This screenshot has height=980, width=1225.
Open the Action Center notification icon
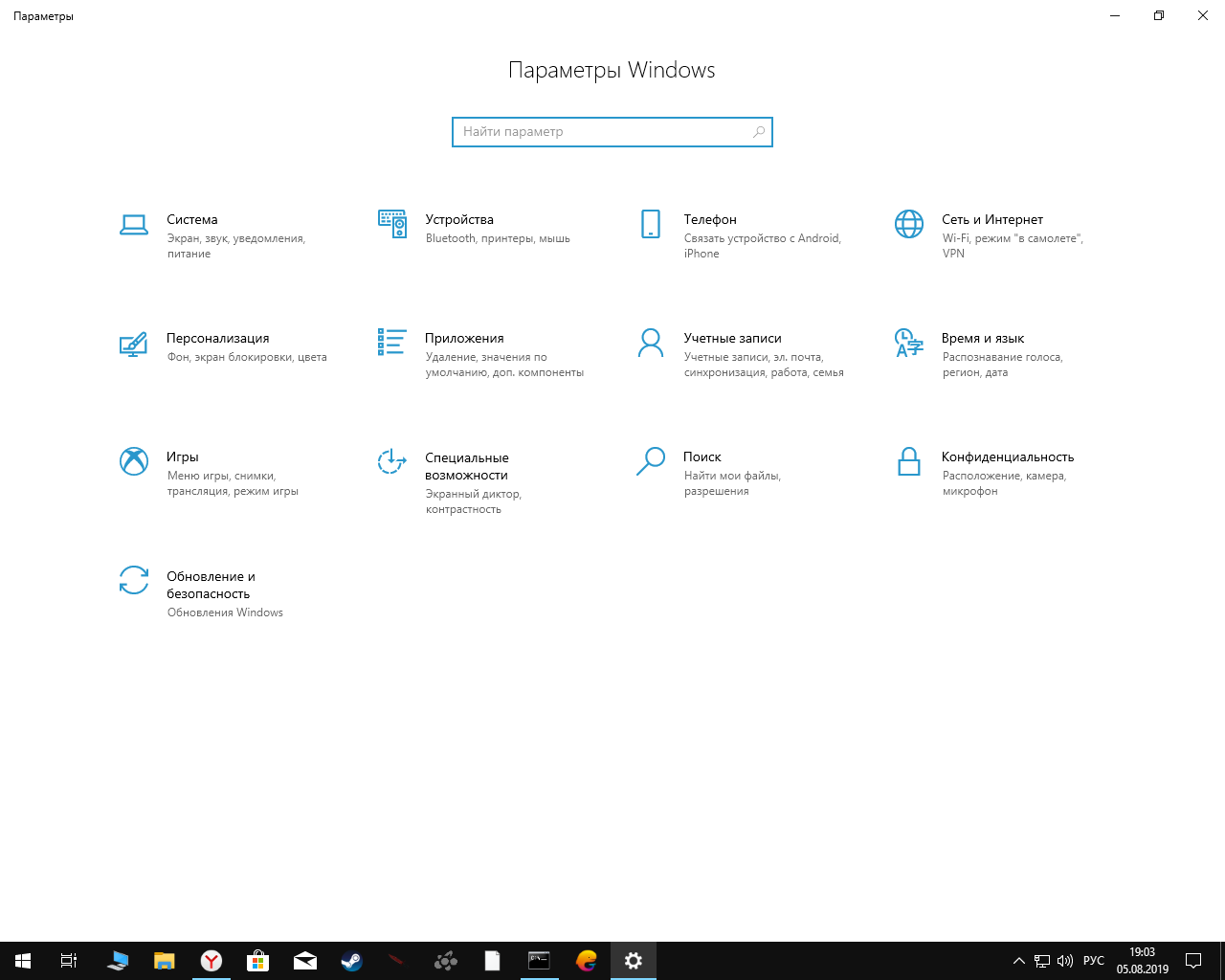[x=1193, y=961]
